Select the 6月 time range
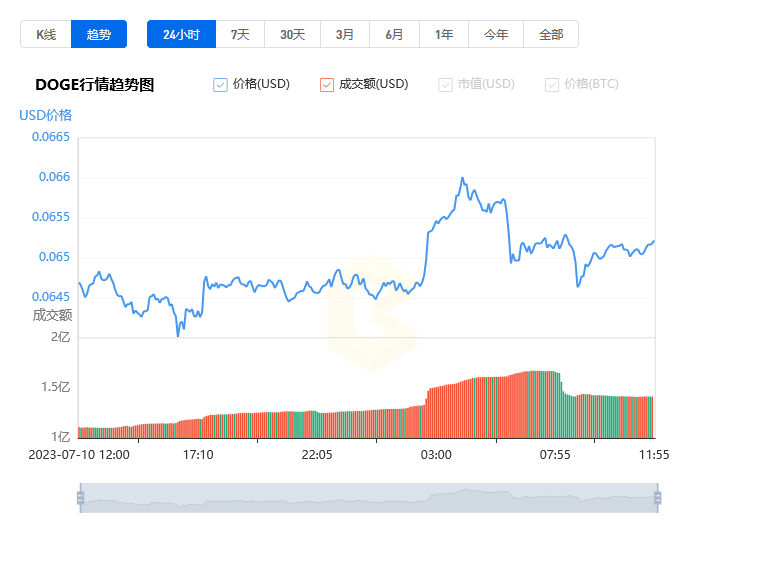The image size is (780, 563). (394, 34)
